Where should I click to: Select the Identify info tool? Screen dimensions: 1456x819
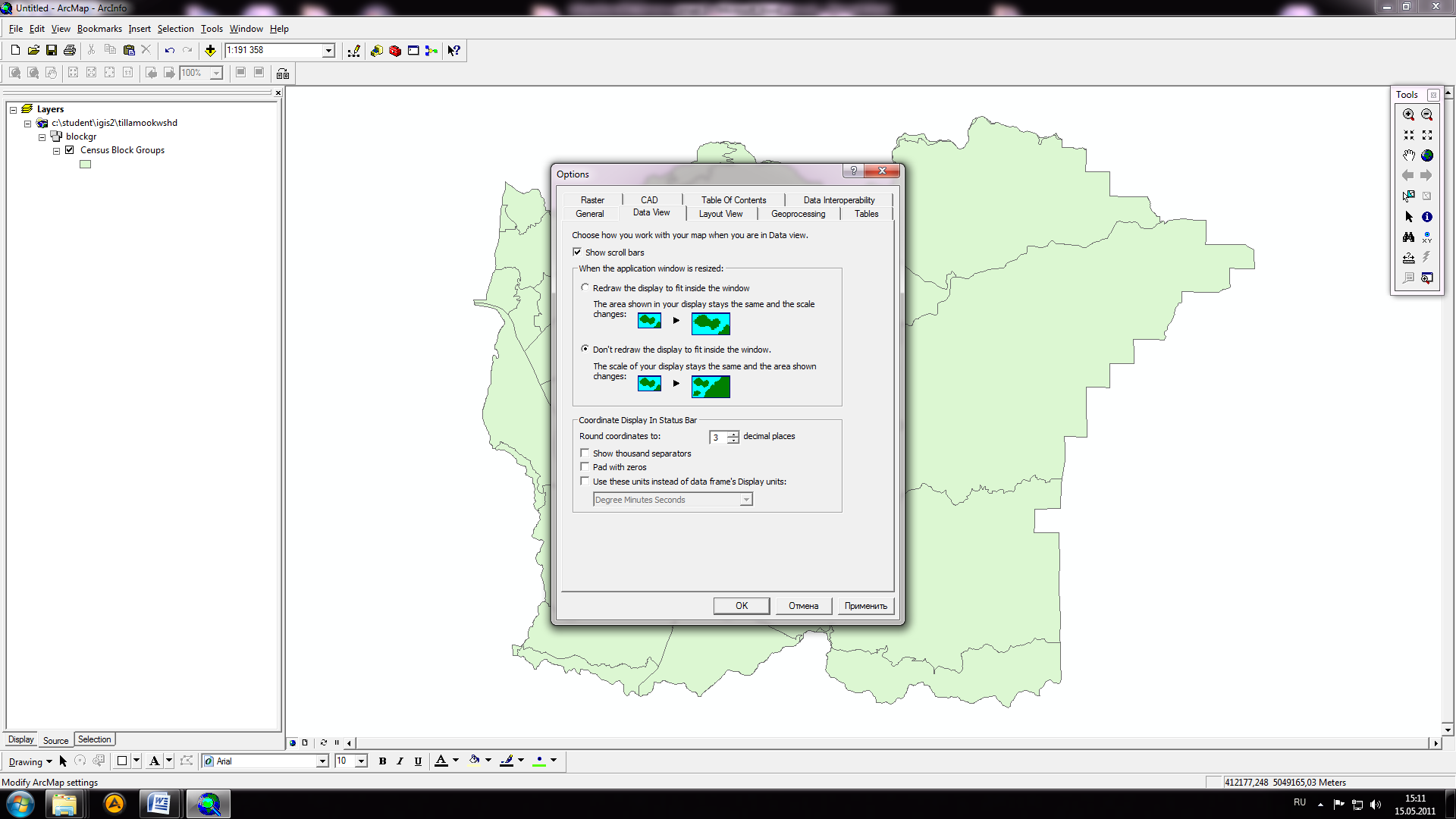coord(1427,217)
